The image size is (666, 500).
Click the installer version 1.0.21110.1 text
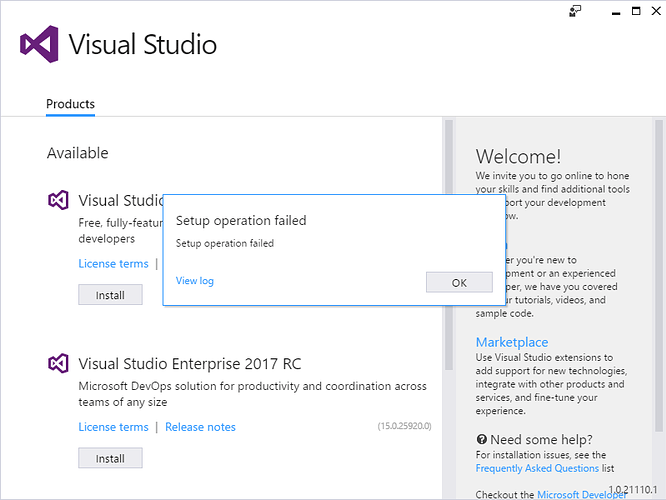tap(633, 490)
